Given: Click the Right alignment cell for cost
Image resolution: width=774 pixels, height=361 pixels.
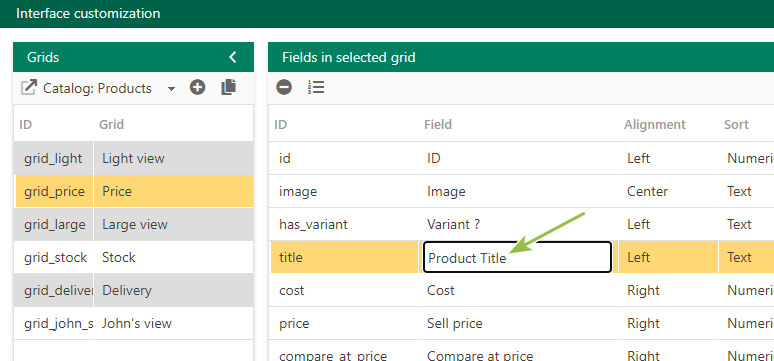Looking at the screenshot, I should pos(668,290).
